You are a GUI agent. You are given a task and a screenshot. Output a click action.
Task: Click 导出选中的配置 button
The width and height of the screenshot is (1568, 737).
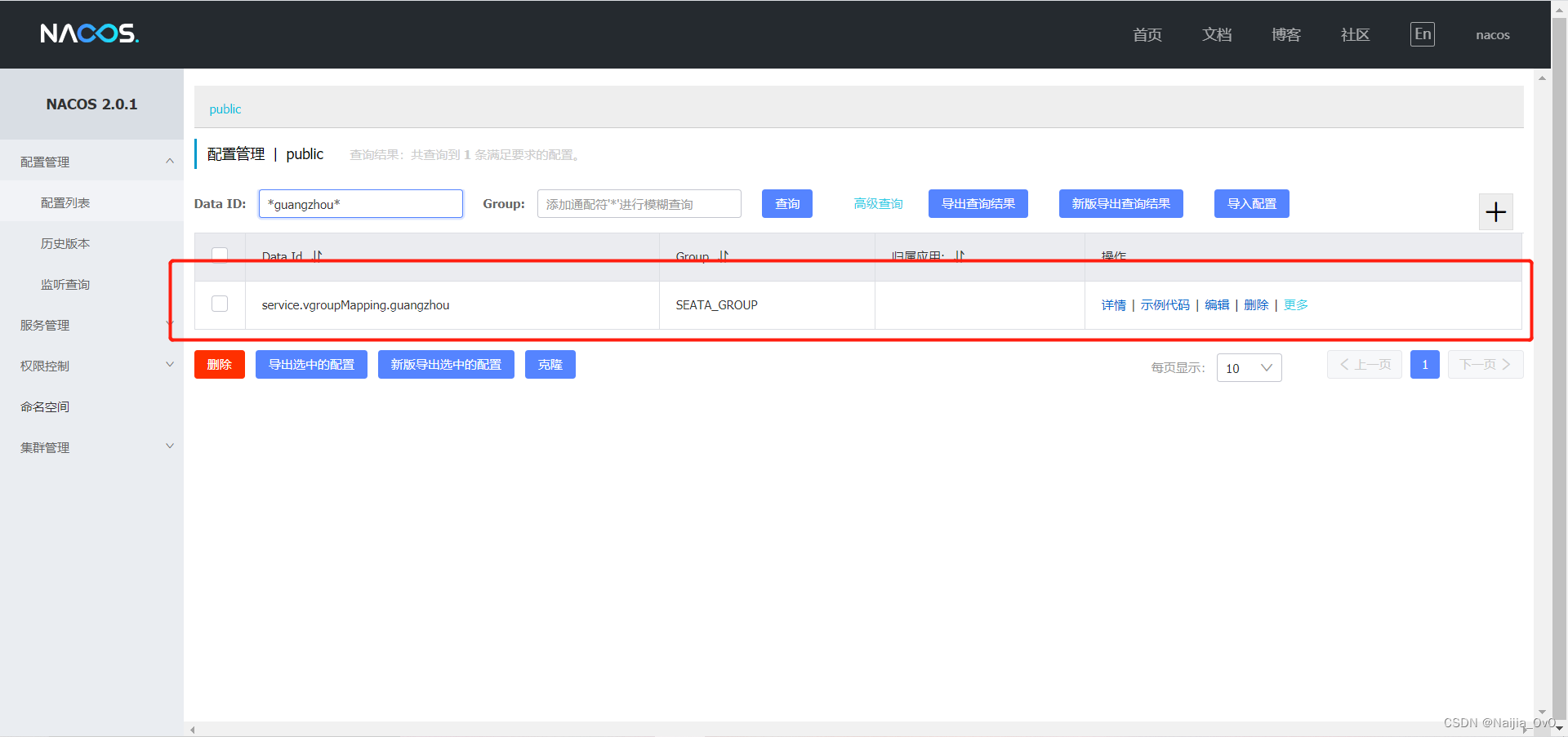point(311,364)
